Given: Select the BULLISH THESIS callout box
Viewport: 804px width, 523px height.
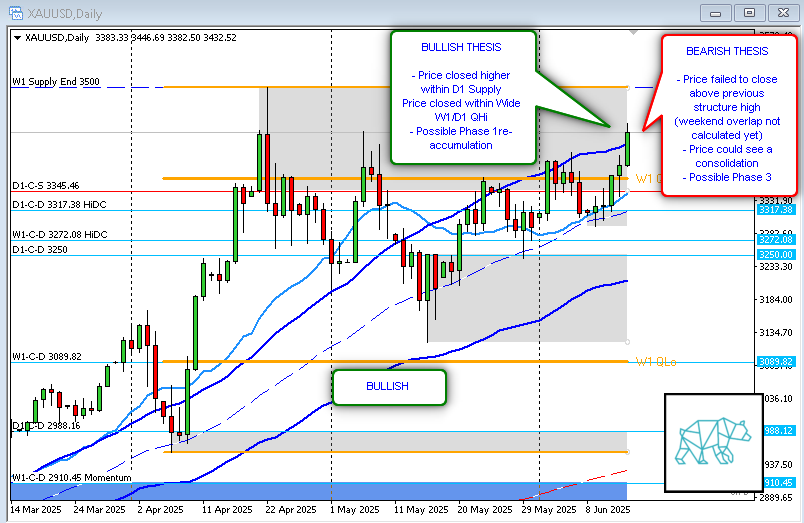Looking at the screenshot, I should [x=463, y=96].
